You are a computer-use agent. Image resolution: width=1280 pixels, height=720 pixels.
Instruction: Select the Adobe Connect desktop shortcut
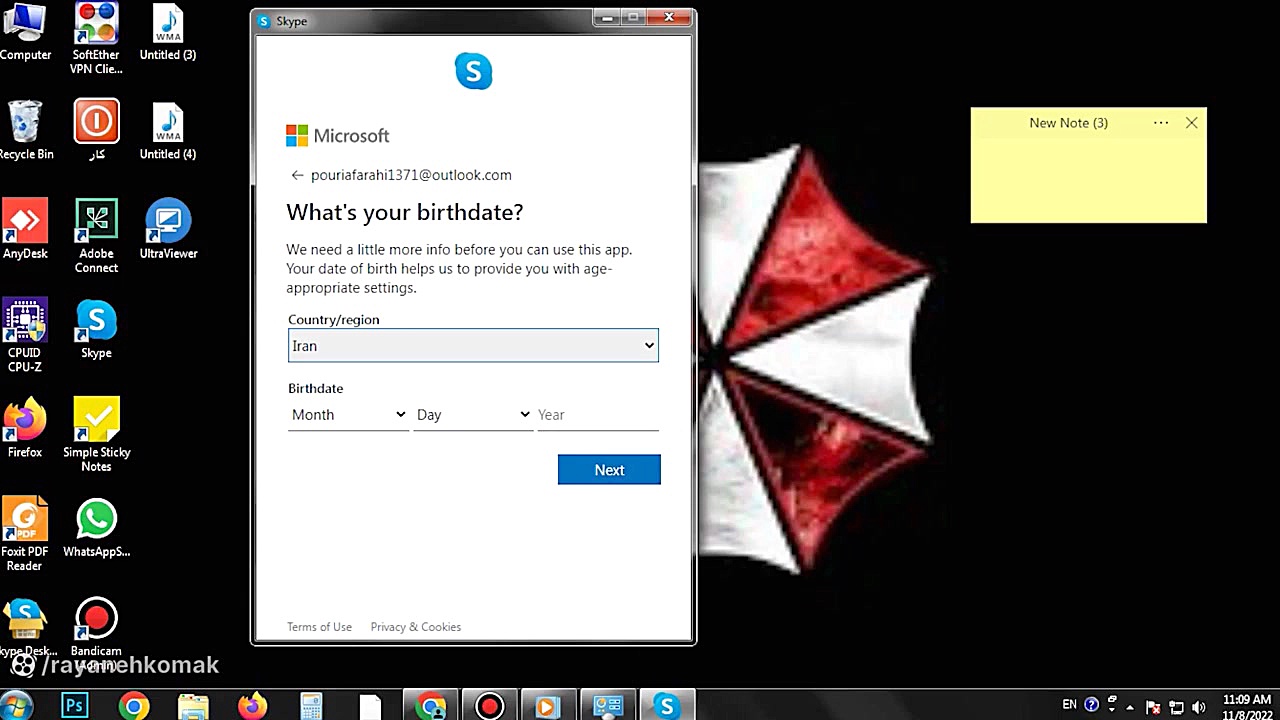click(96, 237)
